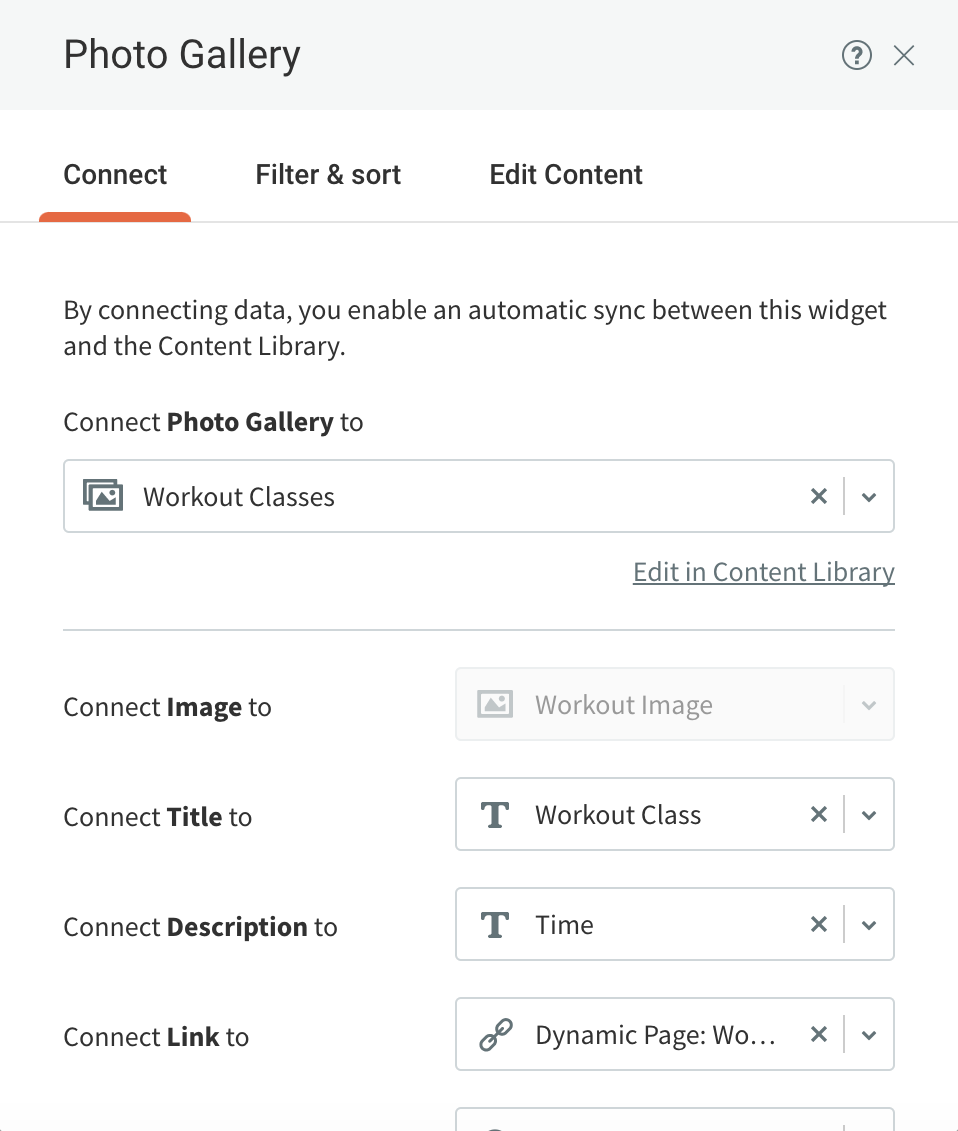The height and width of the screenshot is (1131, 958).
Task: Click the gallery icon beside Workout Classes
Action: coord(103,496)
